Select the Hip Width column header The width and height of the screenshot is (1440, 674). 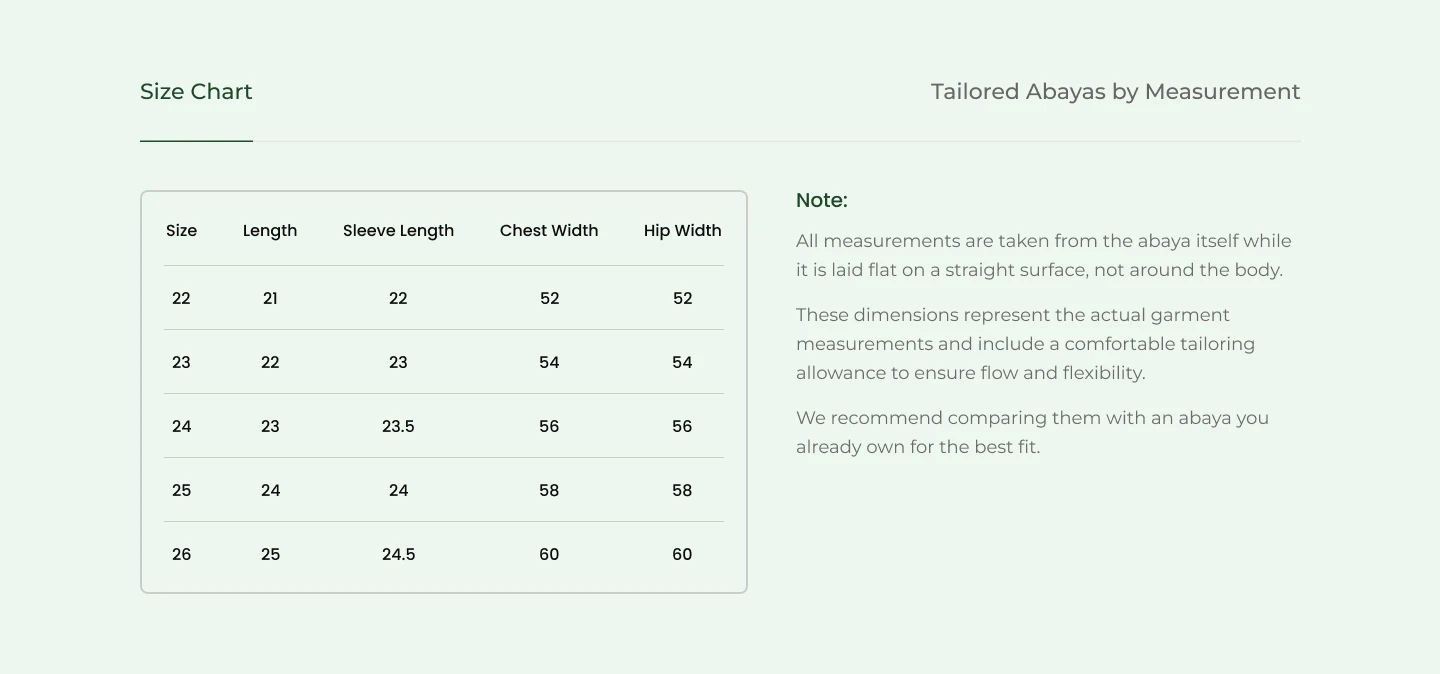(682, 231)
